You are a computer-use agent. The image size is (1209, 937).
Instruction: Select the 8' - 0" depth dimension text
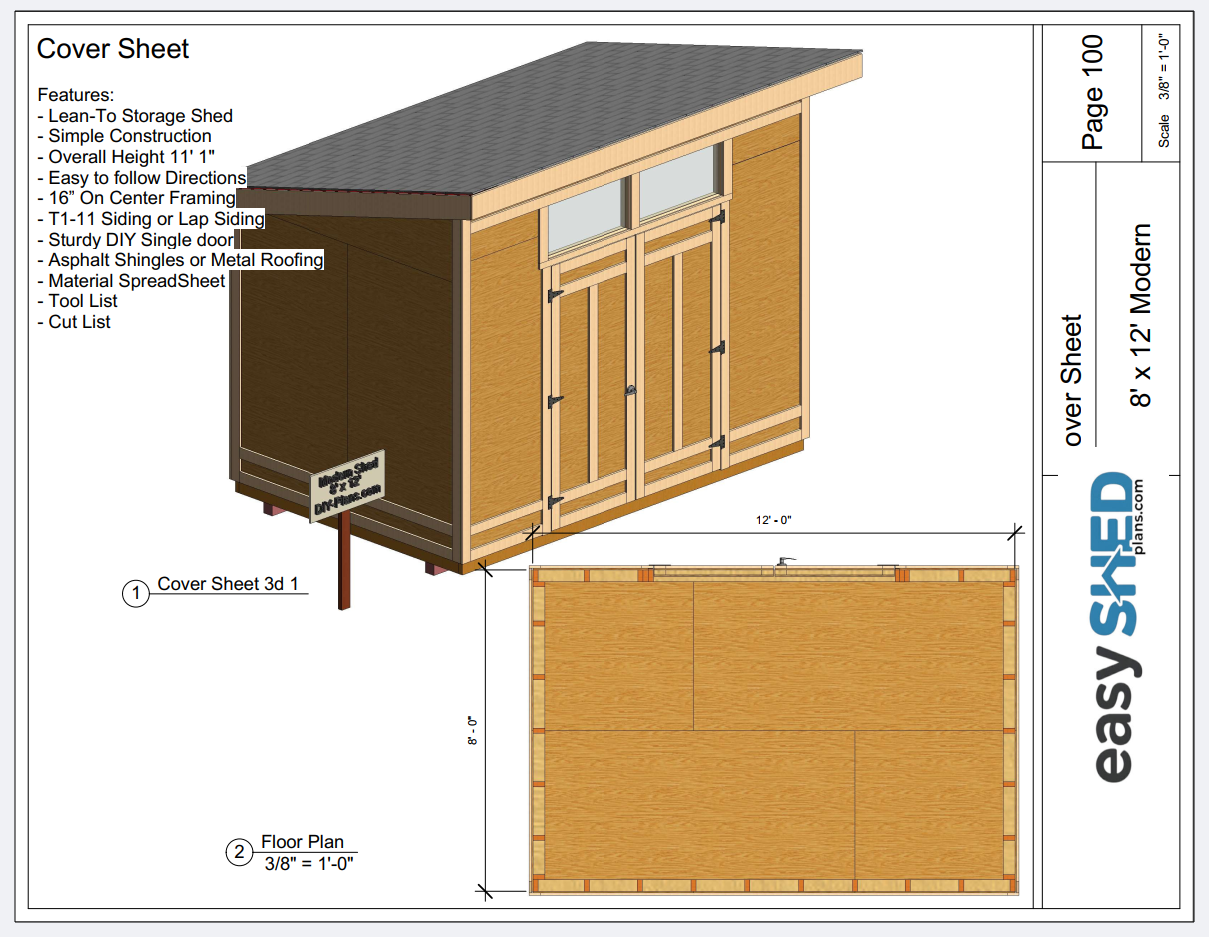click(473, 729)
